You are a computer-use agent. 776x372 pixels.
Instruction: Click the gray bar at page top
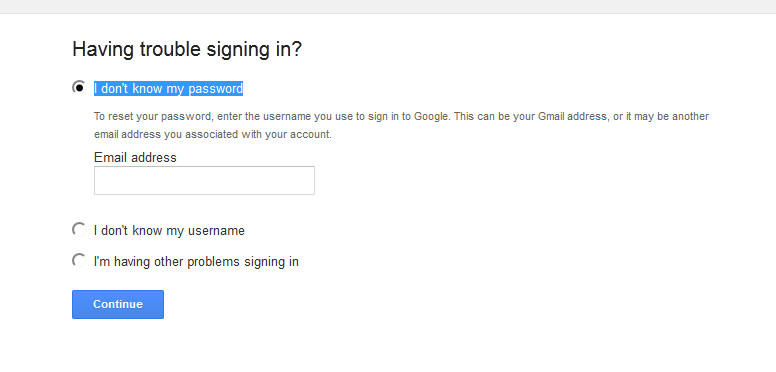(x=388, y=6)
